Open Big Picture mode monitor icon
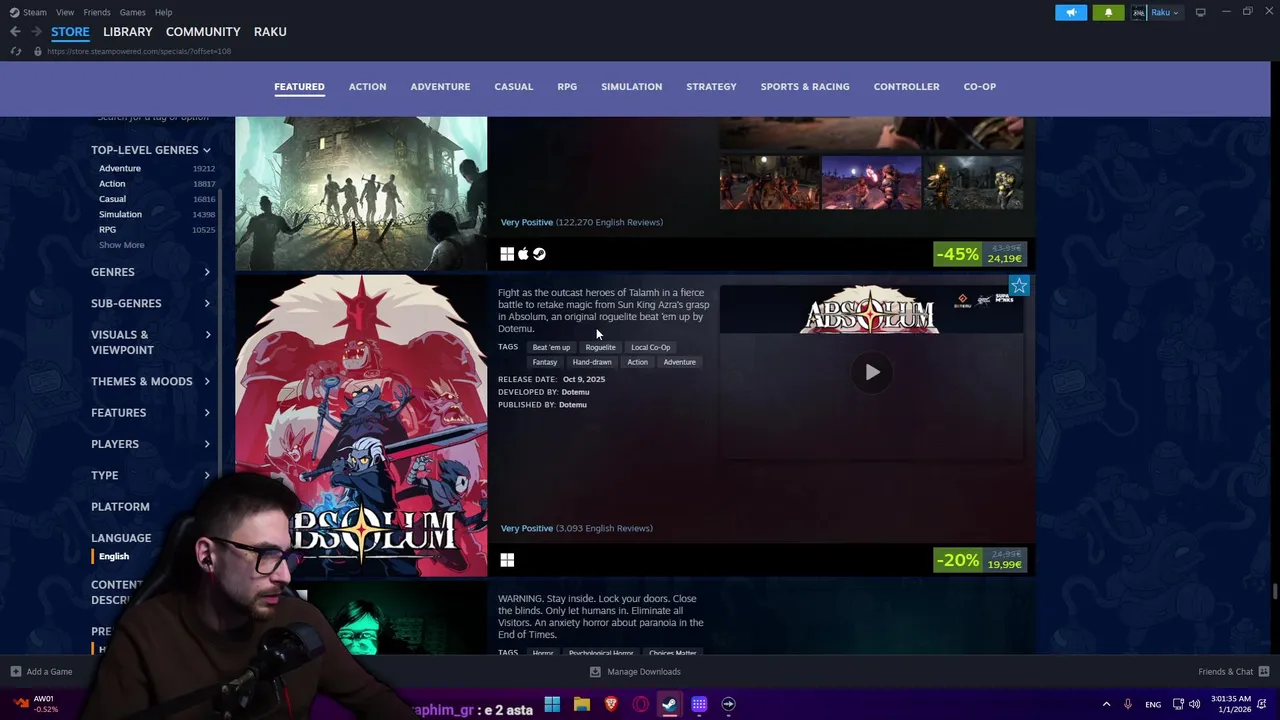Viewport: 1280px width, 720px height. coord(1200,12)
